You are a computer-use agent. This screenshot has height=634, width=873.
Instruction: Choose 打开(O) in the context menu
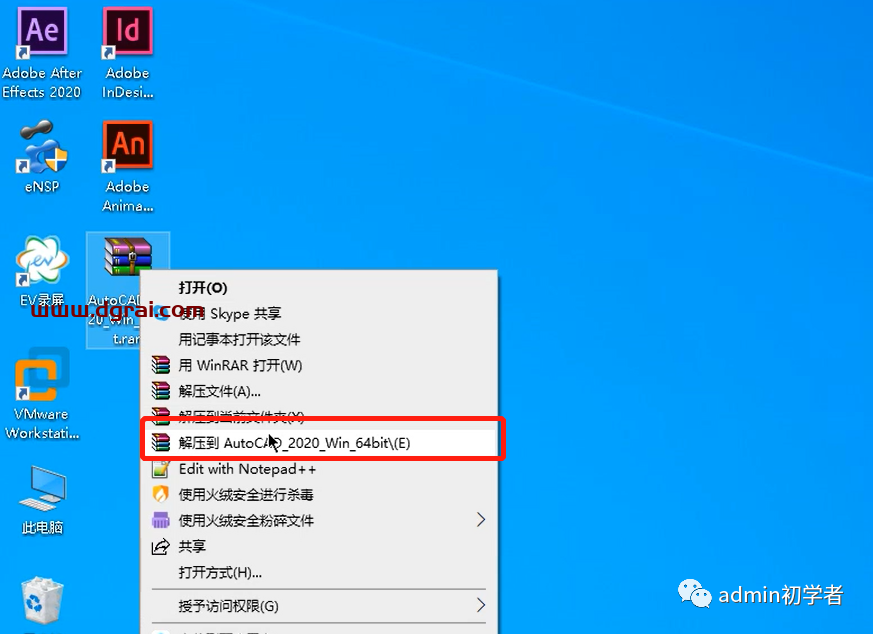[x=318, y=288]
